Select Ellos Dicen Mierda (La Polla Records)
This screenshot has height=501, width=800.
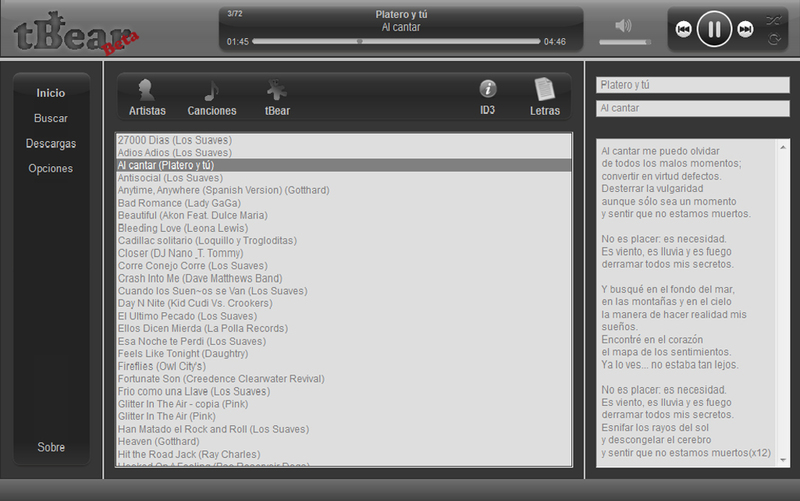click(x=344, y=329)
